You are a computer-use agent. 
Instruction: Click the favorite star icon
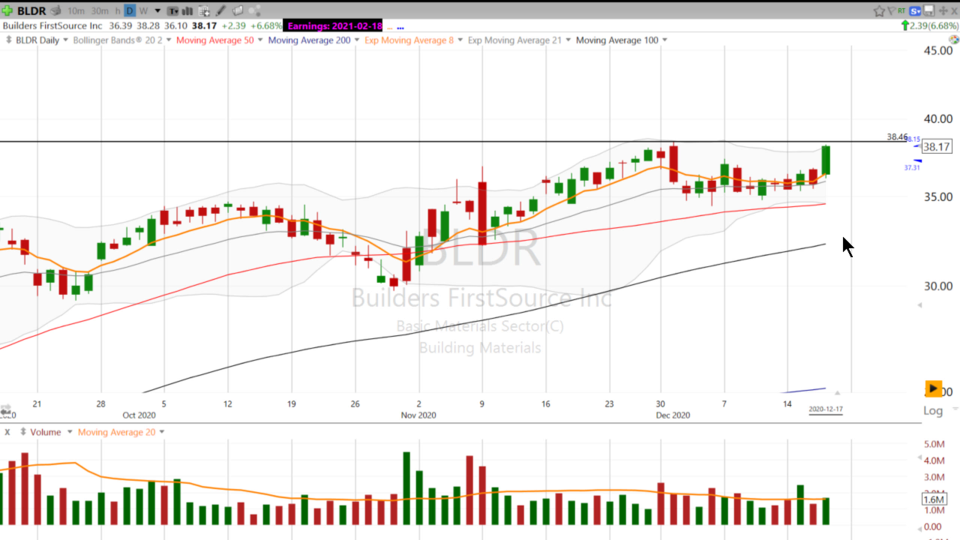click(x=879, y=11)
